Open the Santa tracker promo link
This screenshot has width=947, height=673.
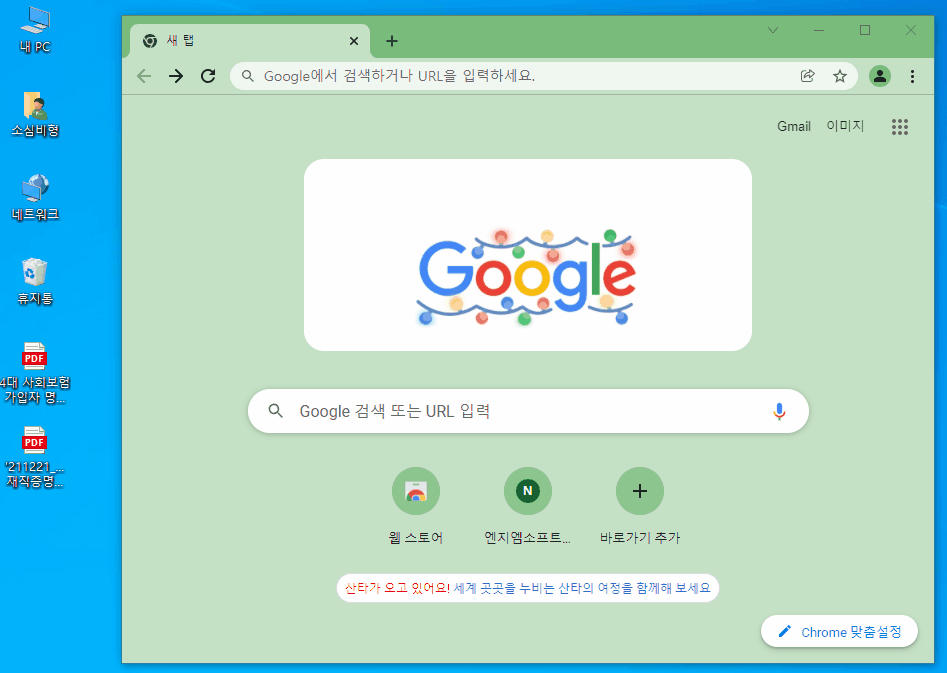pyautogui.click(x=527, y=588)
